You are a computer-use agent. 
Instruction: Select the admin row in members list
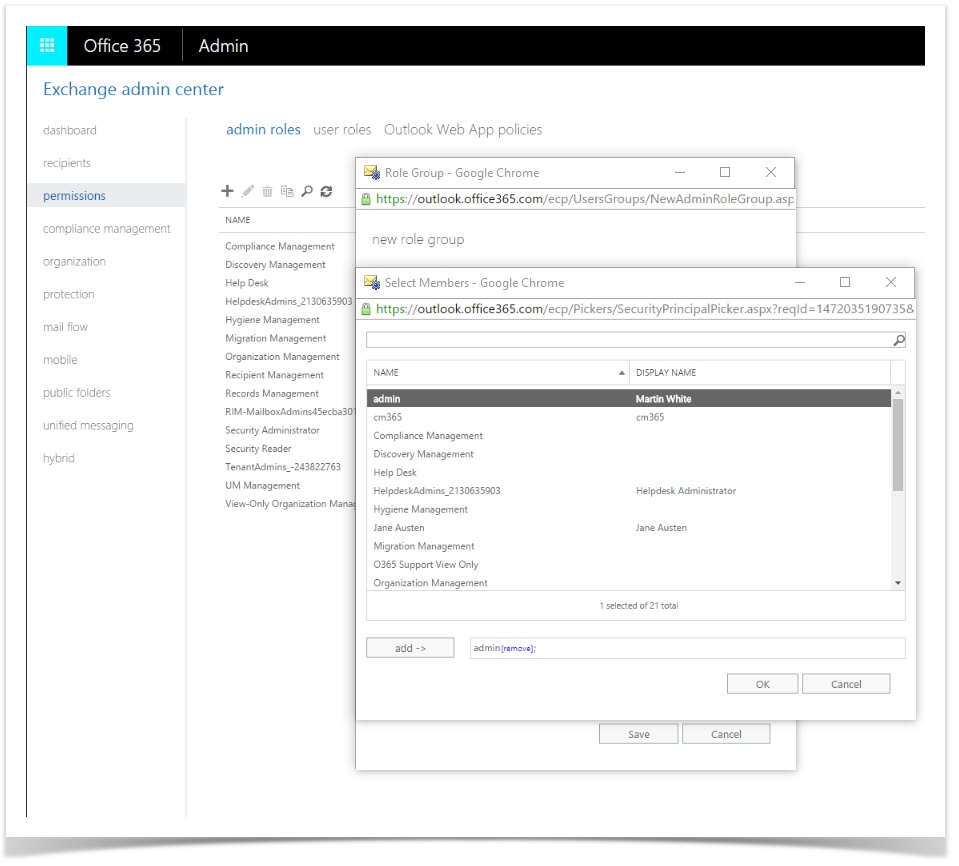[629, 399]
